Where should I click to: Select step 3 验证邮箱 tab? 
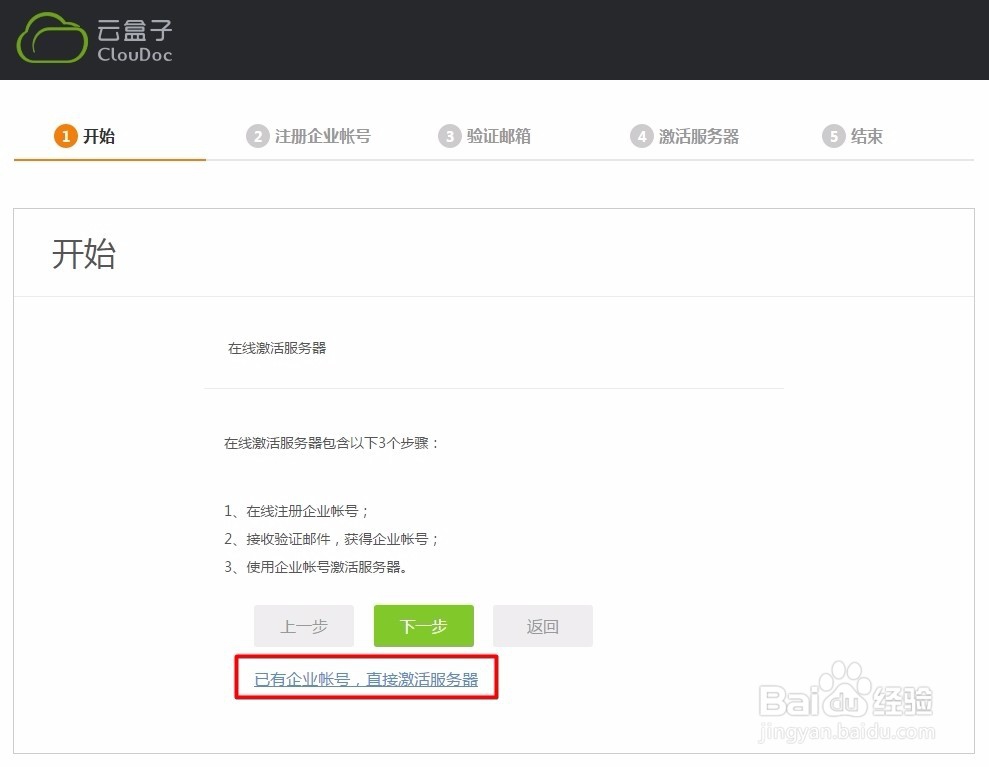(484, 136)
